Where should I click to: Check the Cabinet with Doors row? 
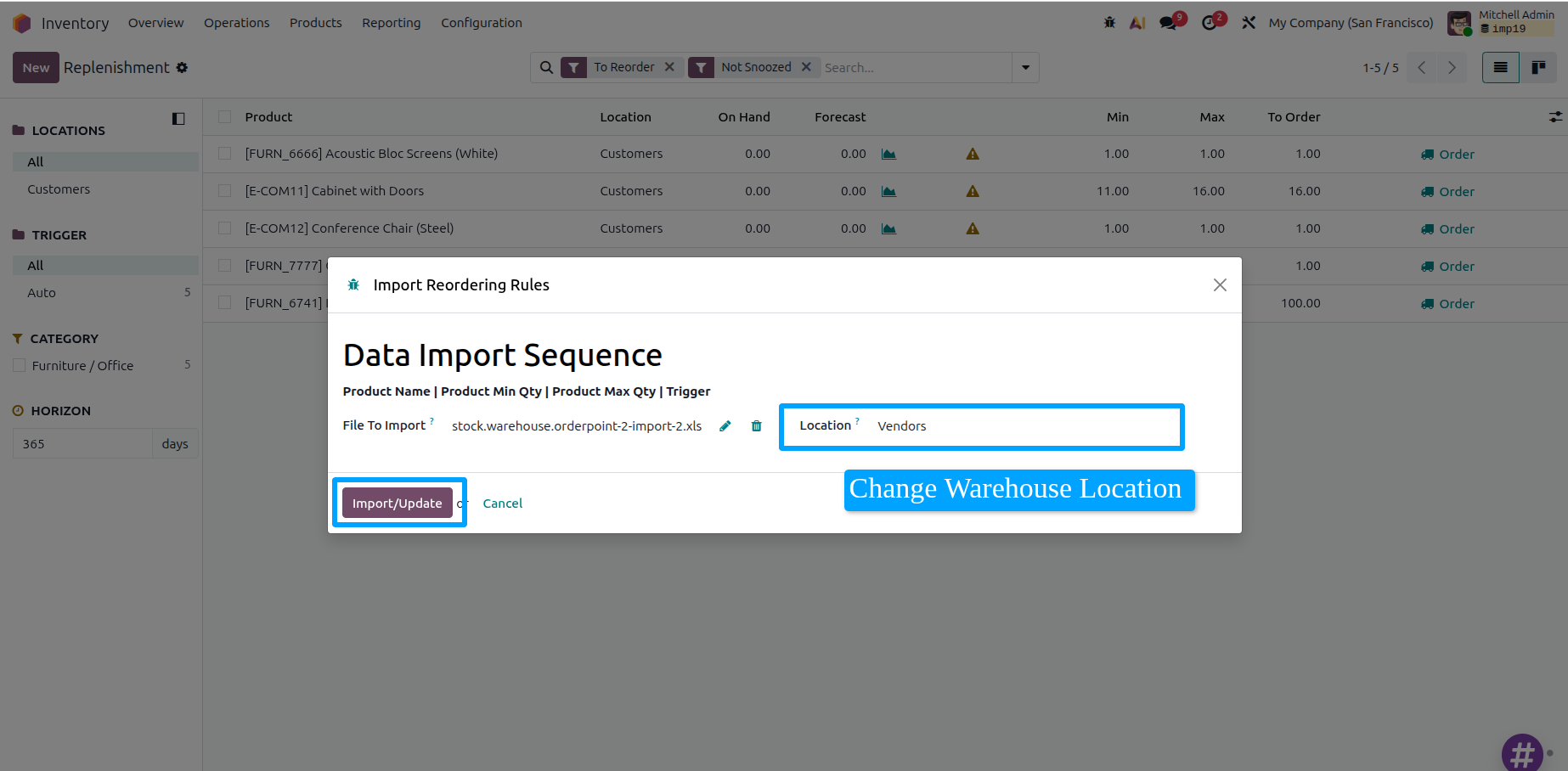tap(224, 191)
